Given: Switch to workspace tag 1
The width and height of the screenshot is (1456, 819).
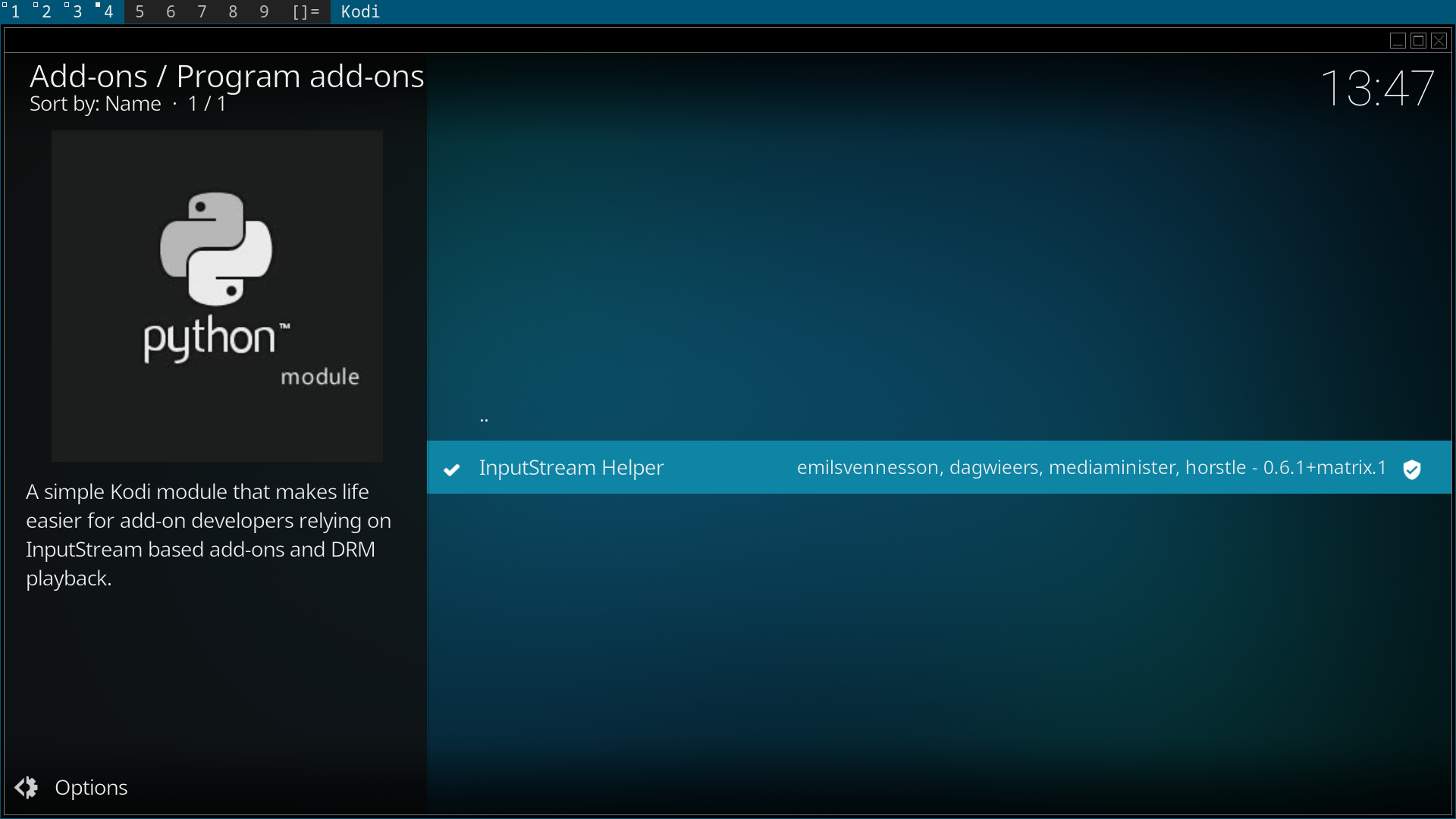Looking at the screenshot, I should (15, 11).
